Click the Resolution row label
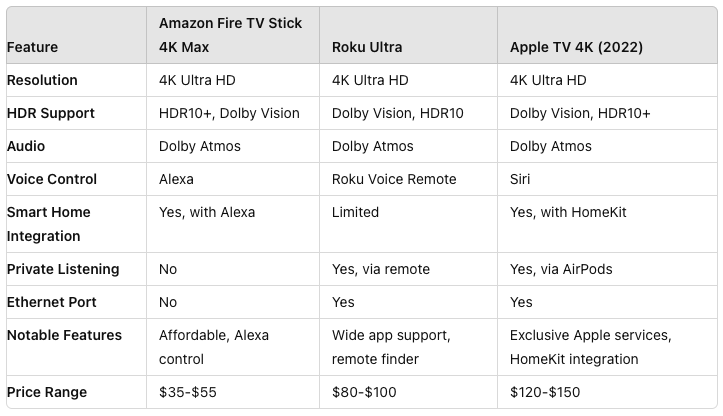The width and height of the screenshot is (723, 416). coord(42,80)
